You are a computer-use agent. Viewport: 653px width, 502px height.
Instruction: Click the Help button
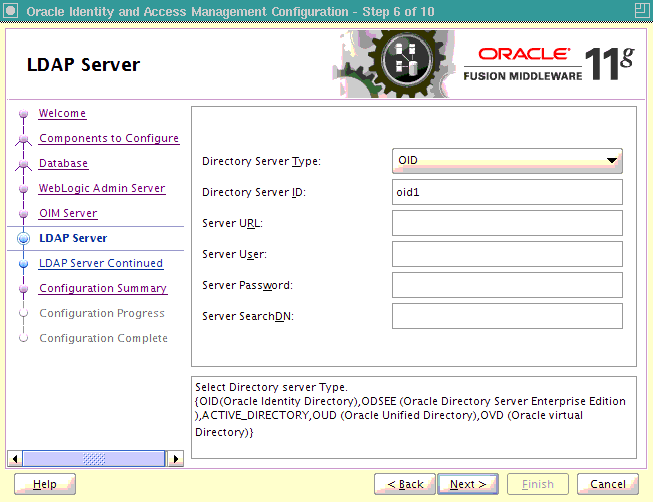click(x=45, y=484)
